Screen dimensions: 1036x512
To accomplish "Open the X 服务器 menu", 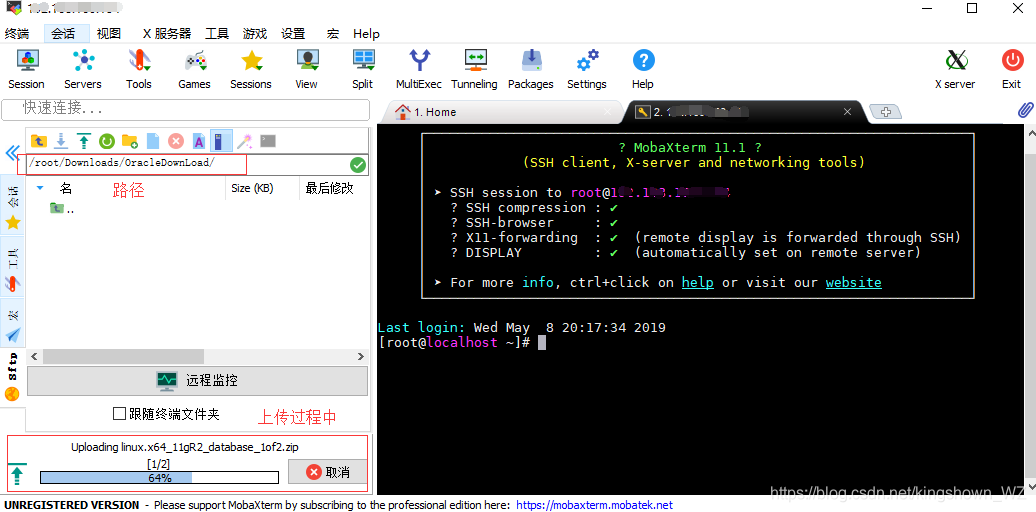I will click(166, 34).
